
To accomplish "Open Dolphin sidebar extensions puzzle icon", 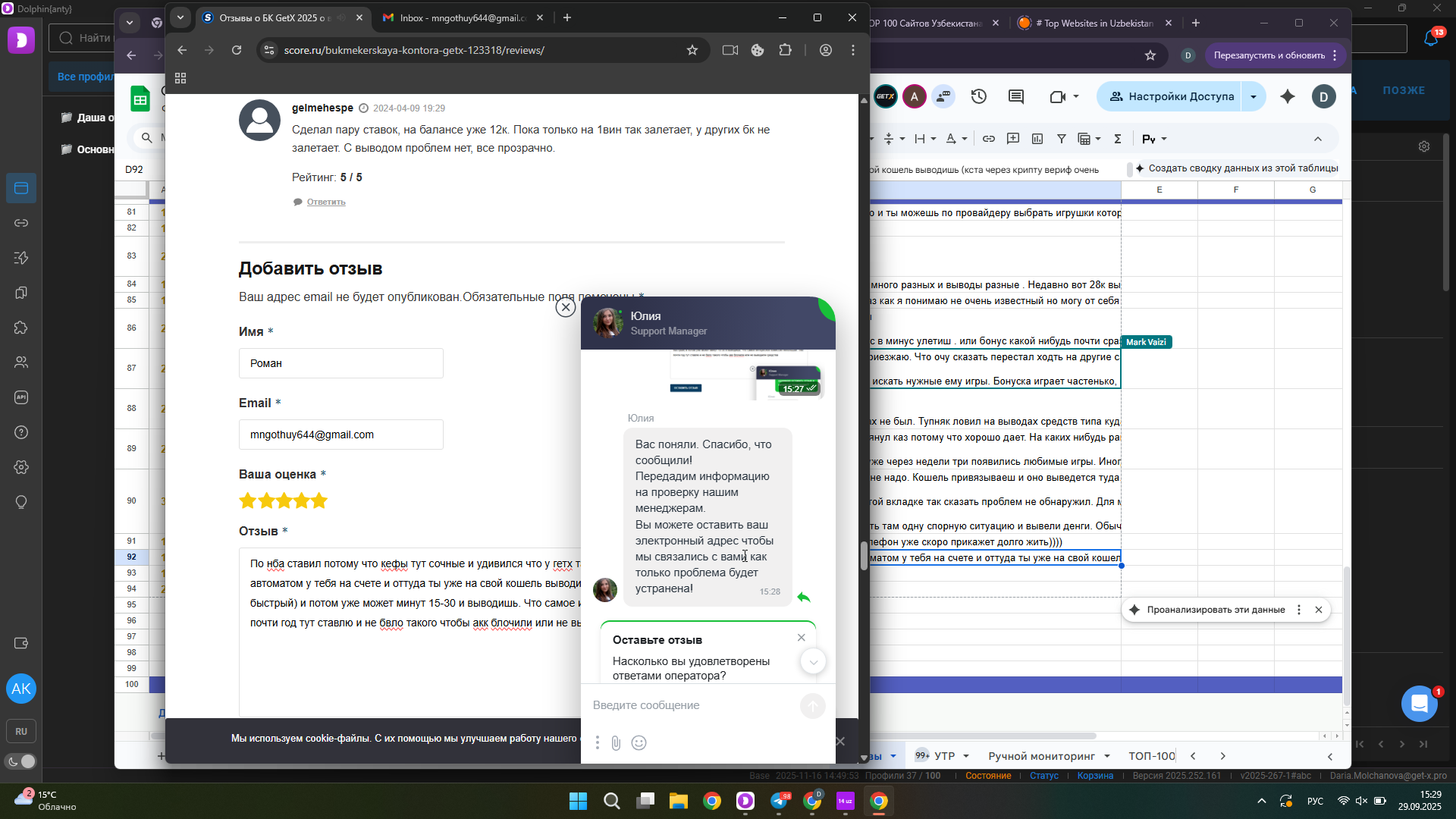I will pos(21,328).
